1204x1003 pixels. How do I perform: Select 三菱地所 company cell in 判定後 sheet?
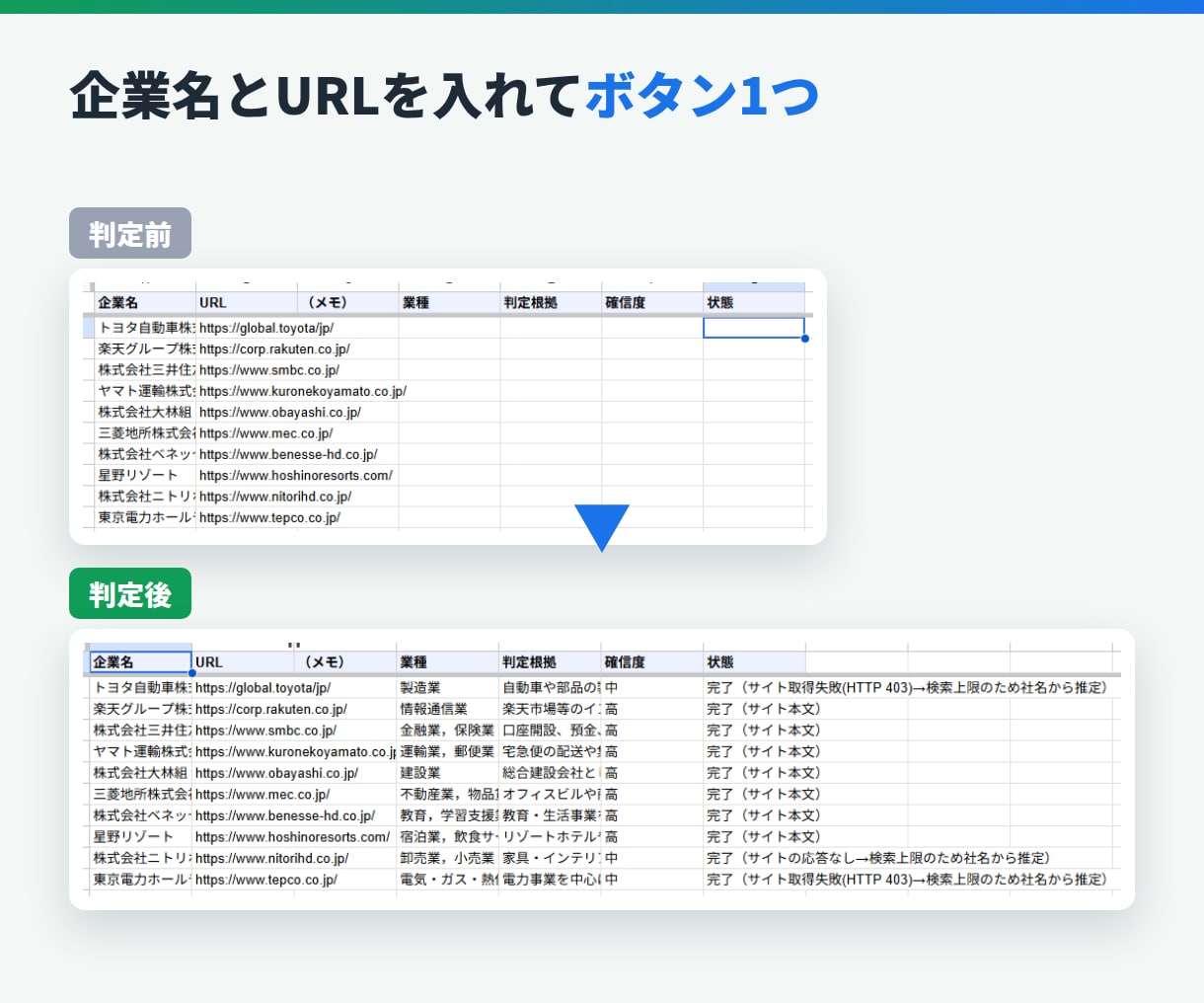coord(141,794)
